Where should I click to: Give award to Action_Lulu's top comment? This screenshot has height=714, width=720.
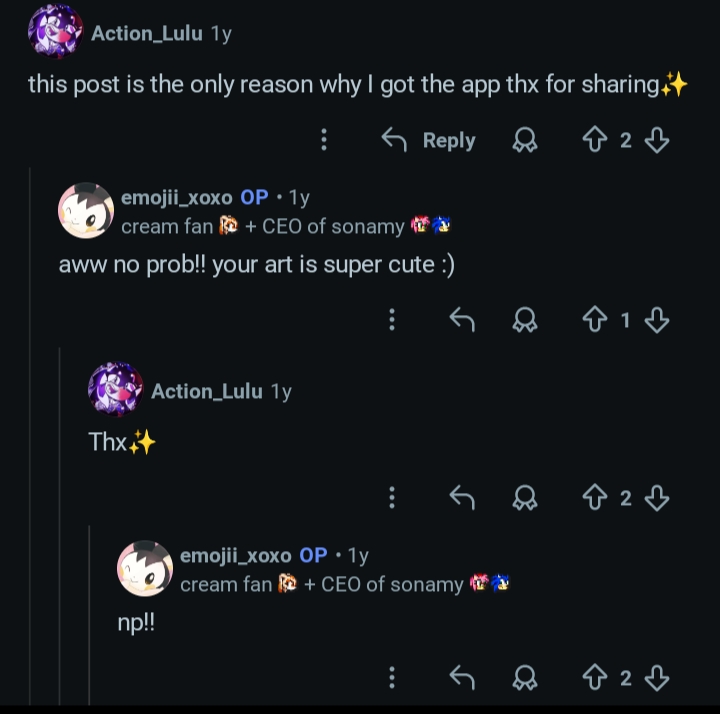(x=524, y=141)
